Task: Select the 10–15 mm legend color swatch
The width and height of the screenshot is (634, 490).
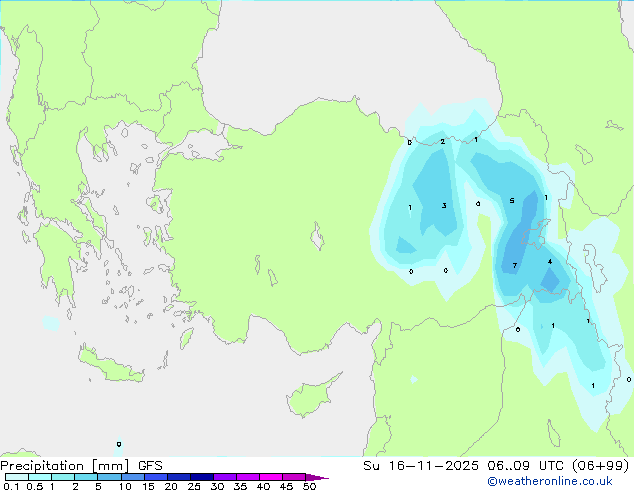Action: 132,477
